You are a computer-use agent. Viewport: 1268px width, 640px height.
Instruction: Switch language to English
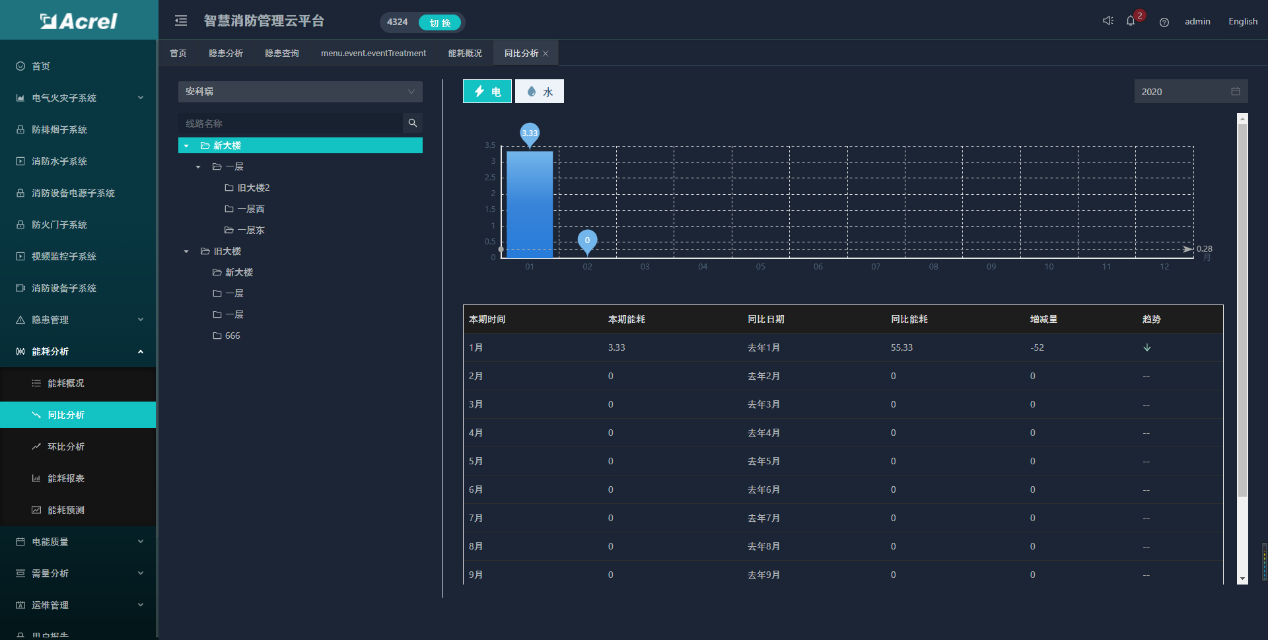click(1243, 22)
